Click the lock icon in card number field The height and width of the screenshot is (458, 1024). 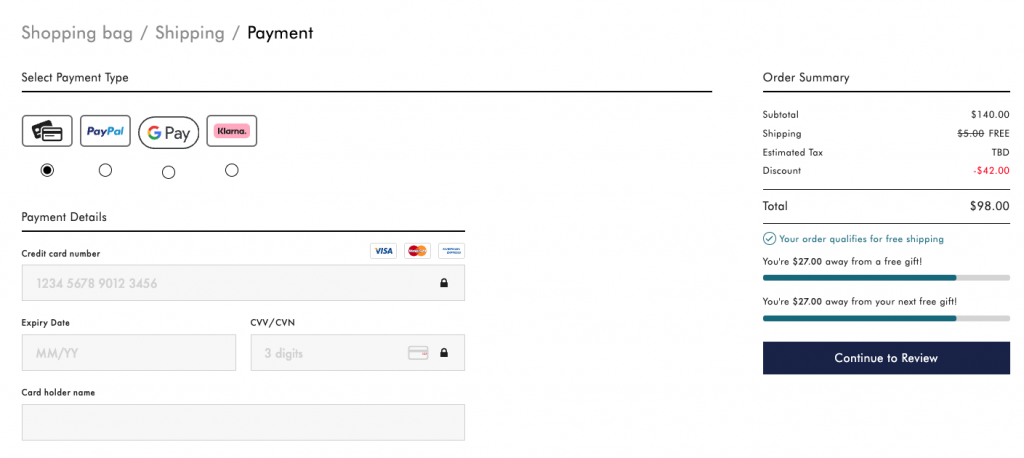444,283
